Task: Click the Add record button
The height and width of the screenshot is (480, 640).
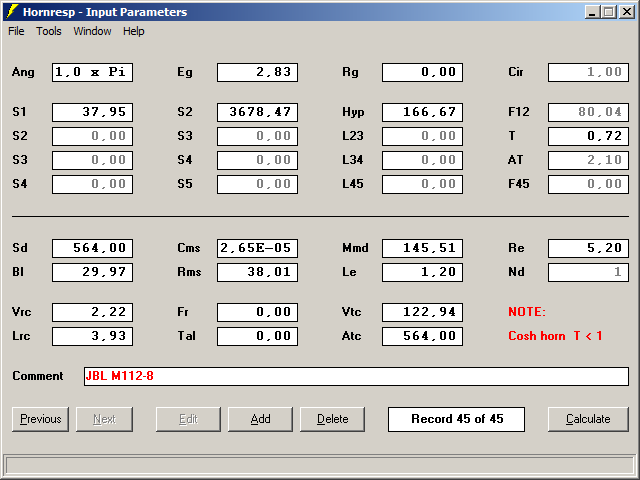Action: (x=260, y=419)
